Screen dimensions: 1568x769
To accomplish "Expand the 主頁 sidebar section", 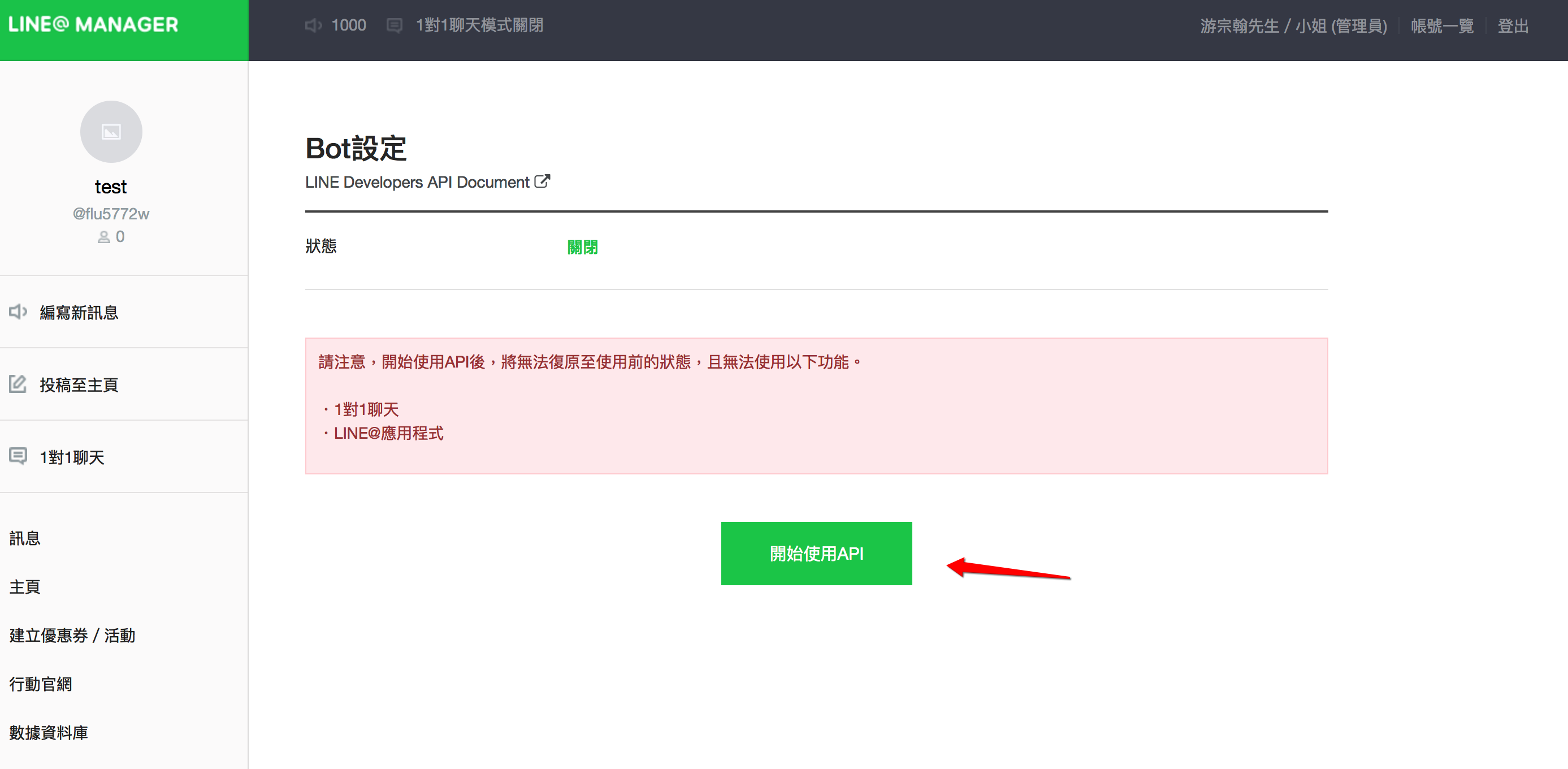I will coord(25,587).
